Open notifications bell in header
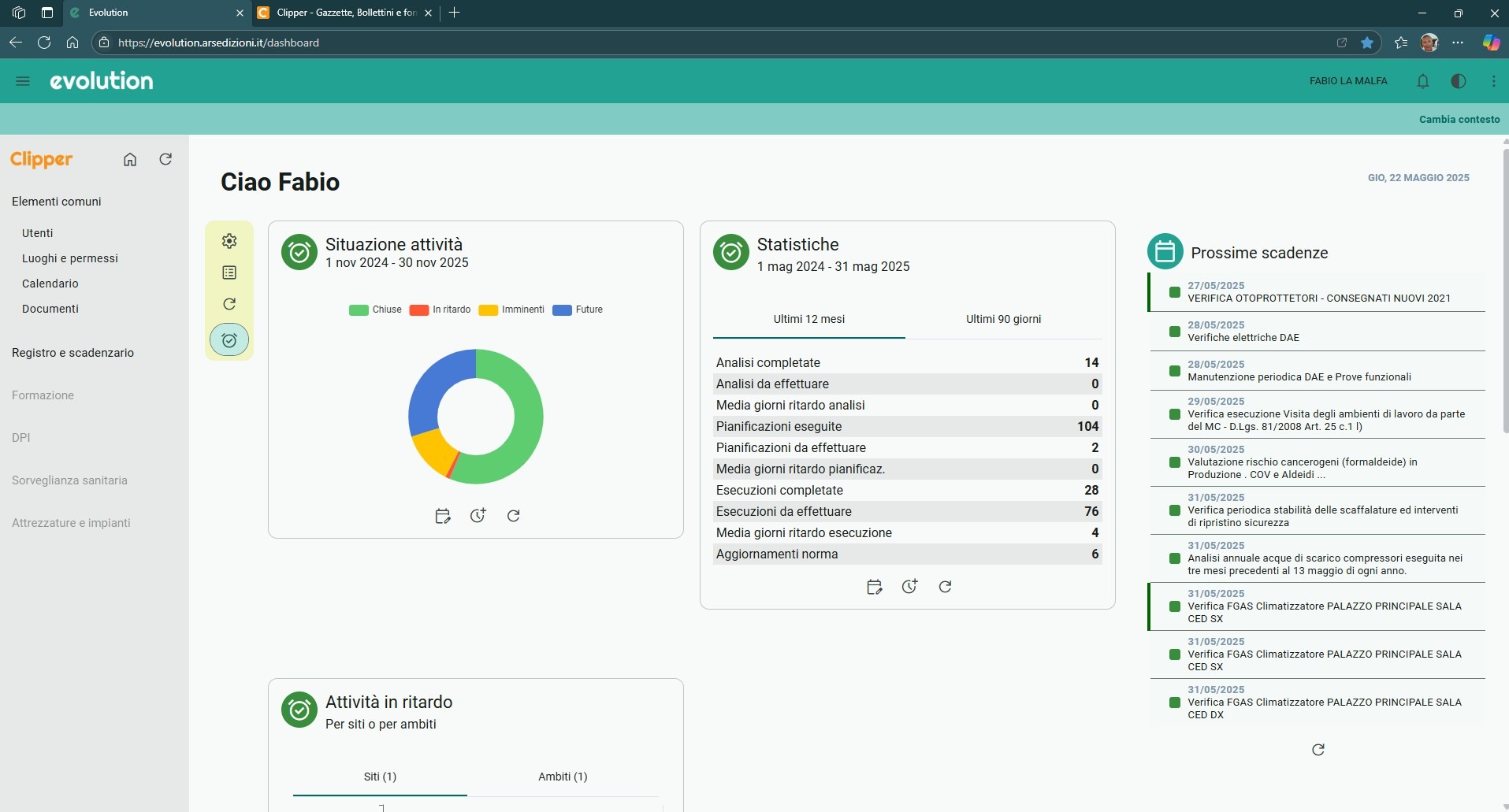Screen dimensions: 1509x812 click(1423, 81)
